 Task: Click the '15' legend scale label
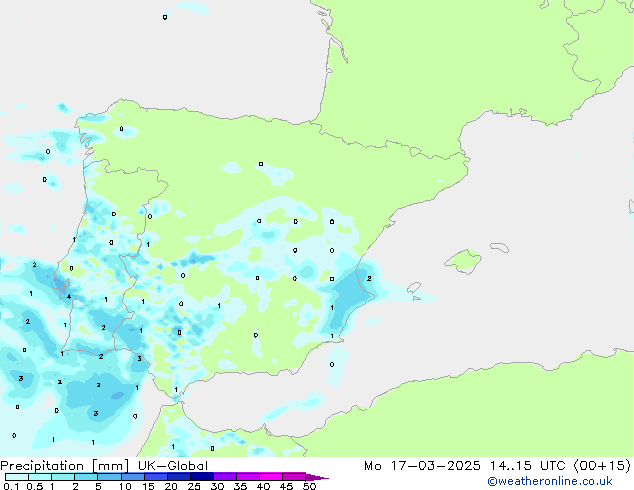coord(148,486)
